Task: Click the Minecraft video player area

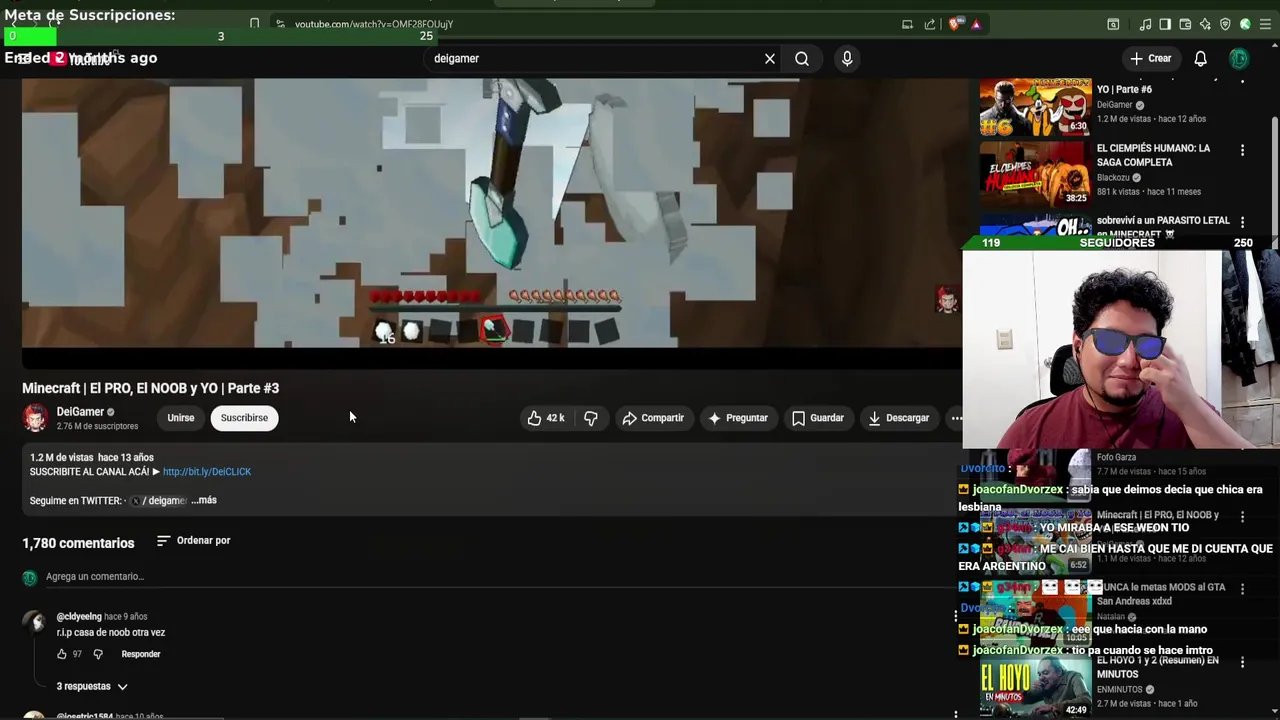Action: 490,213
